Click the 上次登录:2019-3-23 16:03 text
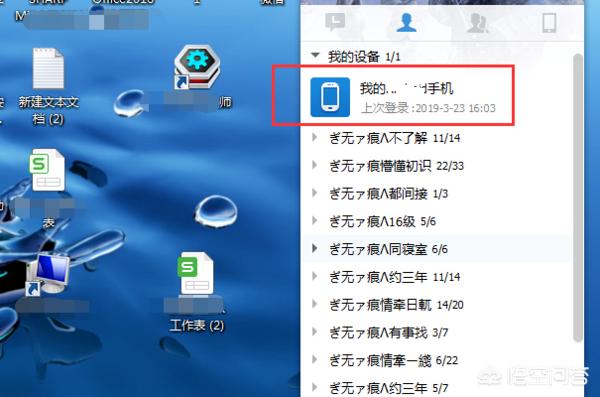600x397 pixels. [x=428, y=108]
